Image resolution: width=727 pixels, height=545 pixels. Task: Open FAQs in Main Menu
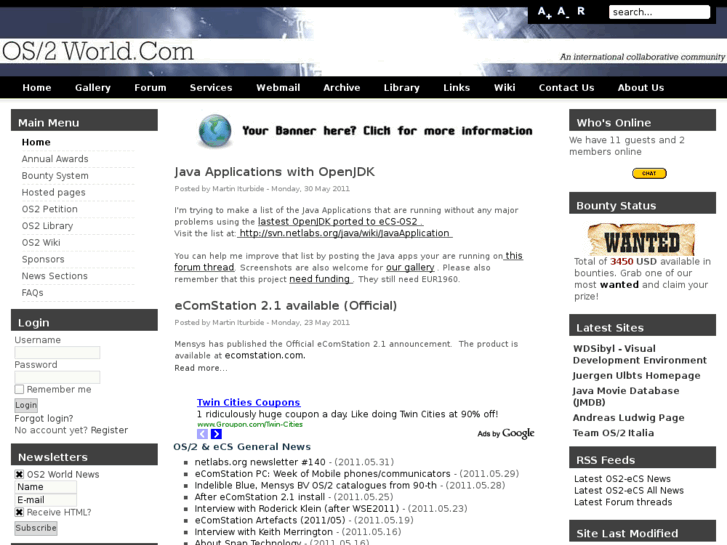(x=32, y=293)
